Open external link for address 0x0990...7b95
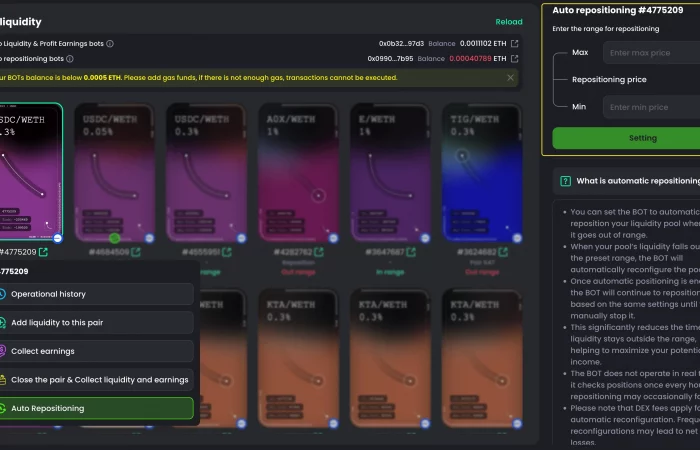This screenshot has width=700, height=450. pyautogui.click(x=514, y=59)
